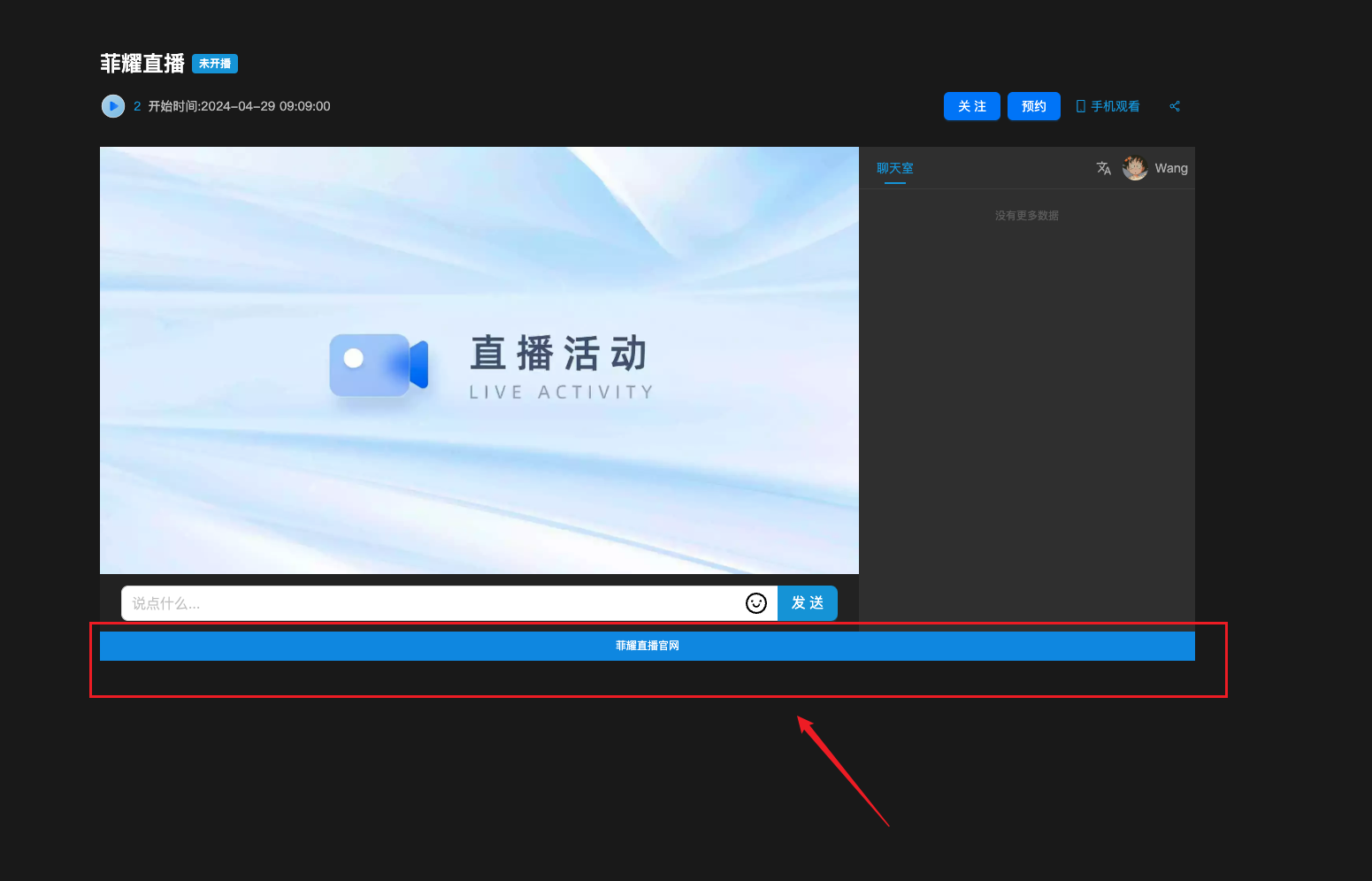
Task: Click the user avatar beside Wang
Action: click(x=1135, y=168)
